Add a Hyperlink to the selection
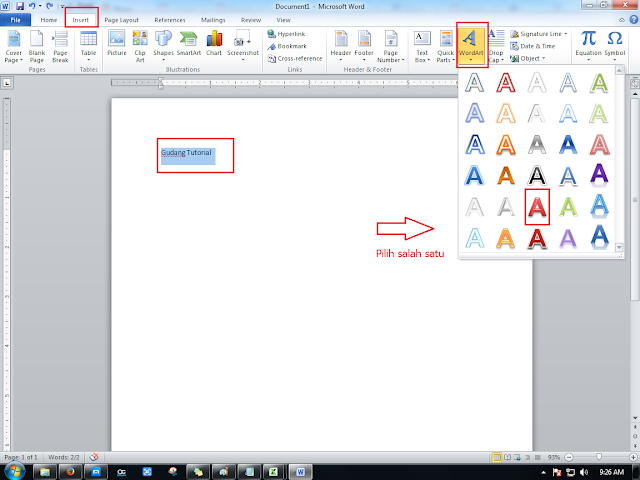The width and height of the screenshot is (640, 480). pyautogui.click(x=286, y=34)
